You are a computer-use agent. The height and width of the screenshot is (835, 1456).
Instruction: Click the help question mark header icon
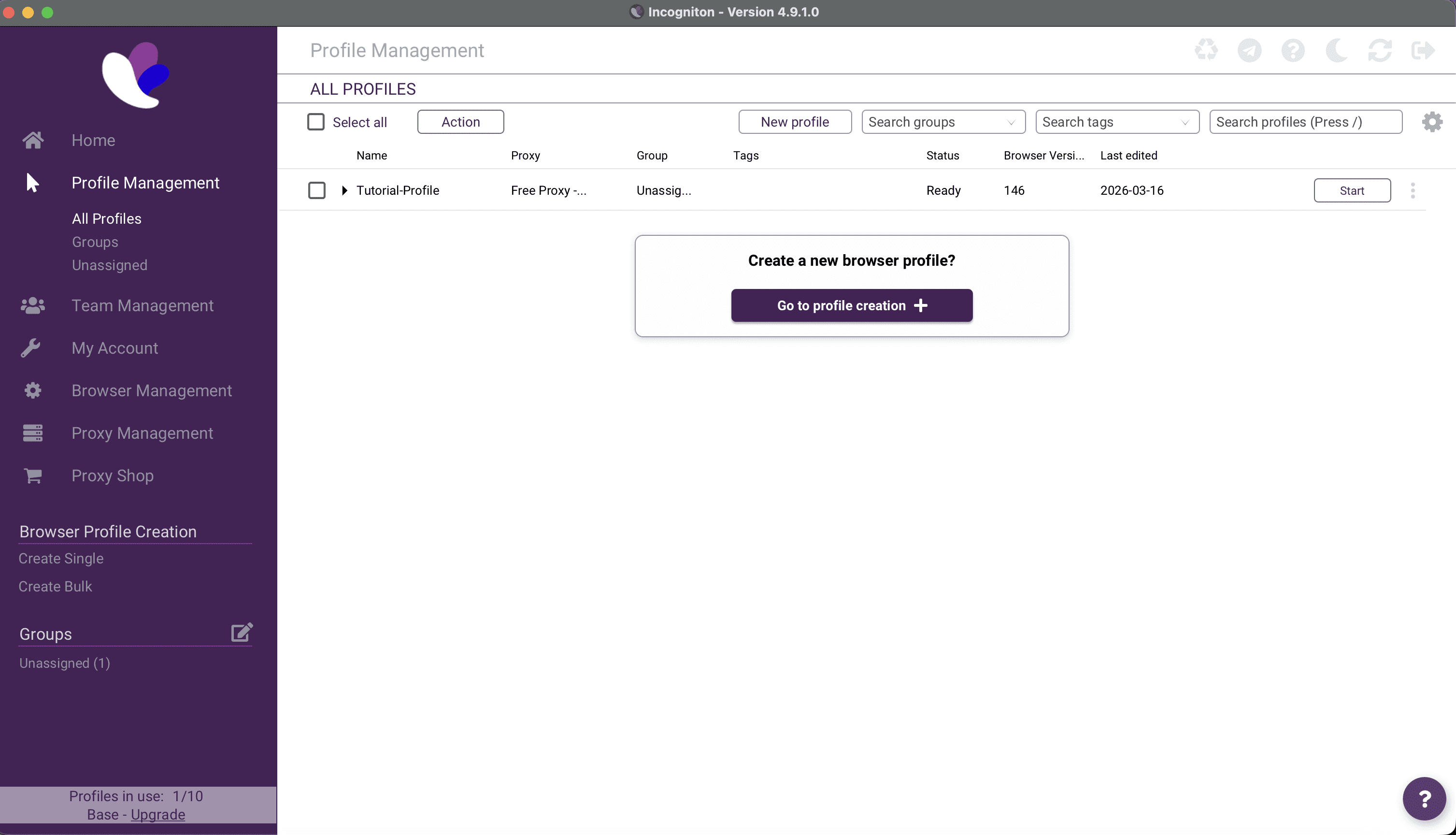pos(1293,50)
